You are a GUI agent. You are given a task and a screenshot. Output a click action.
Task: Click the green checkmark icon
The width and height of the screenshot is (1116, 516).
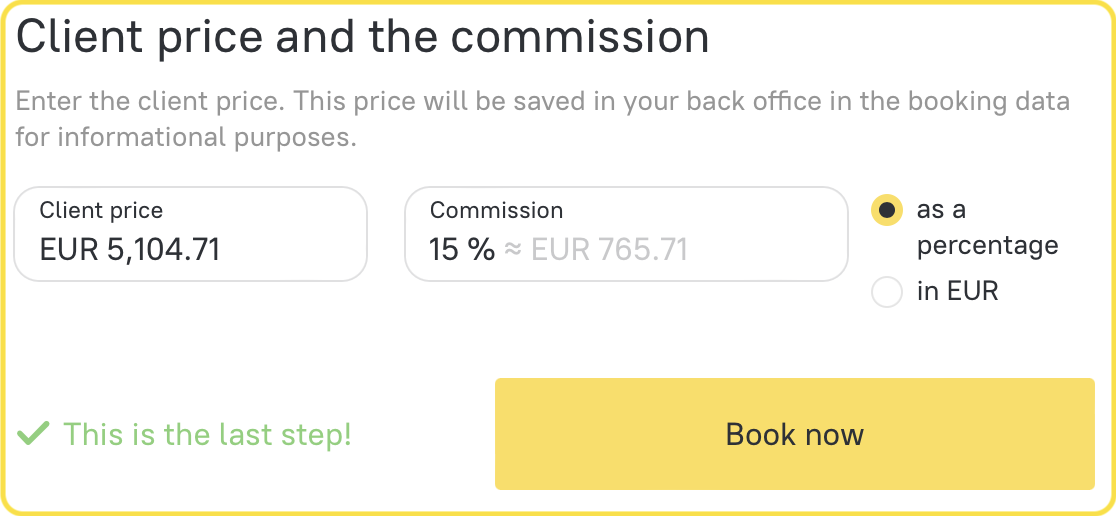coord(33,434)
